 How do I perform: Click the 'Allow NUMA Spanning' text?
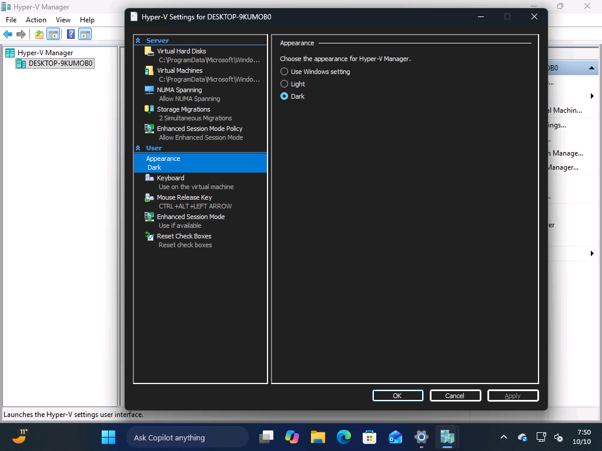189,99
